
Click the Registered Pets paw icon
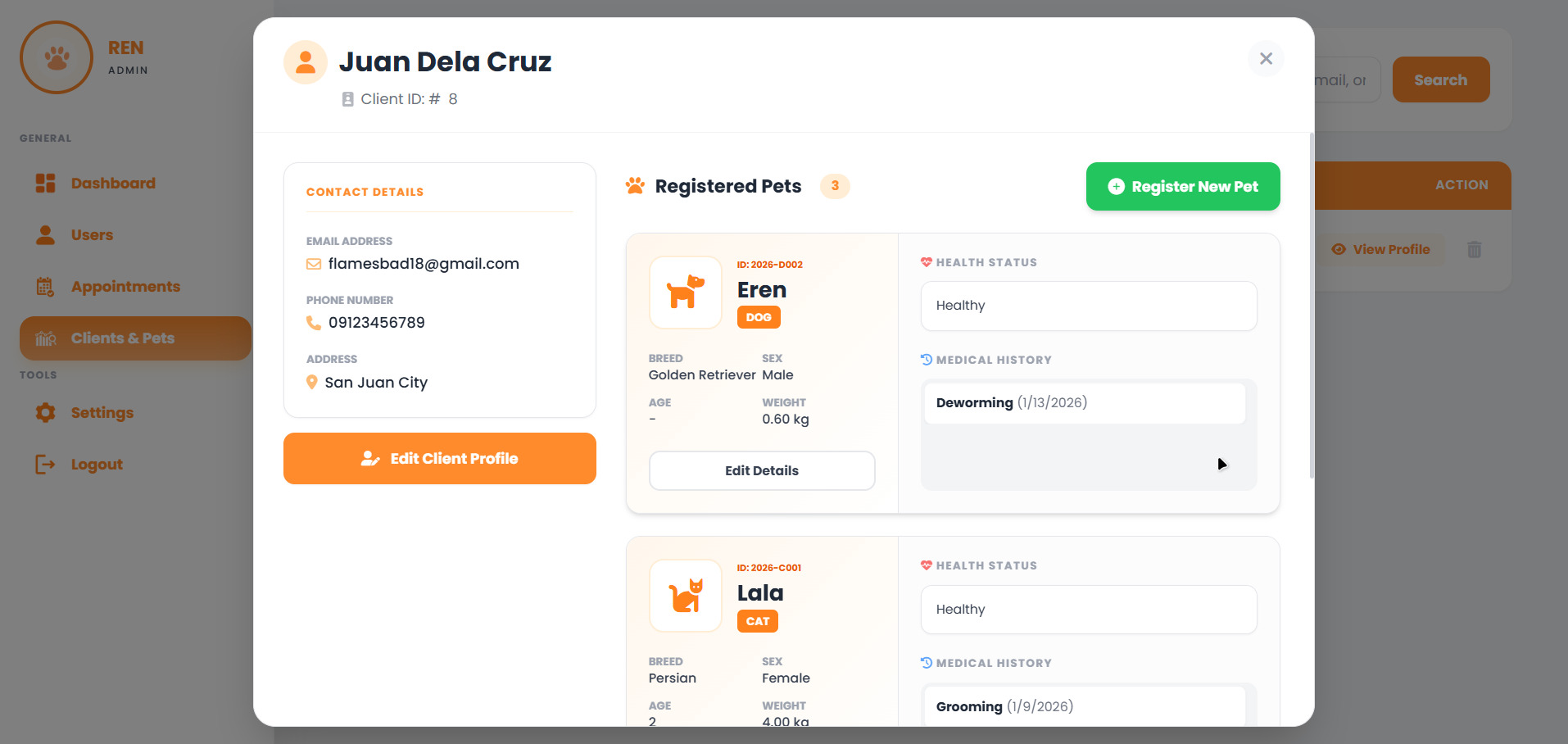635,186
